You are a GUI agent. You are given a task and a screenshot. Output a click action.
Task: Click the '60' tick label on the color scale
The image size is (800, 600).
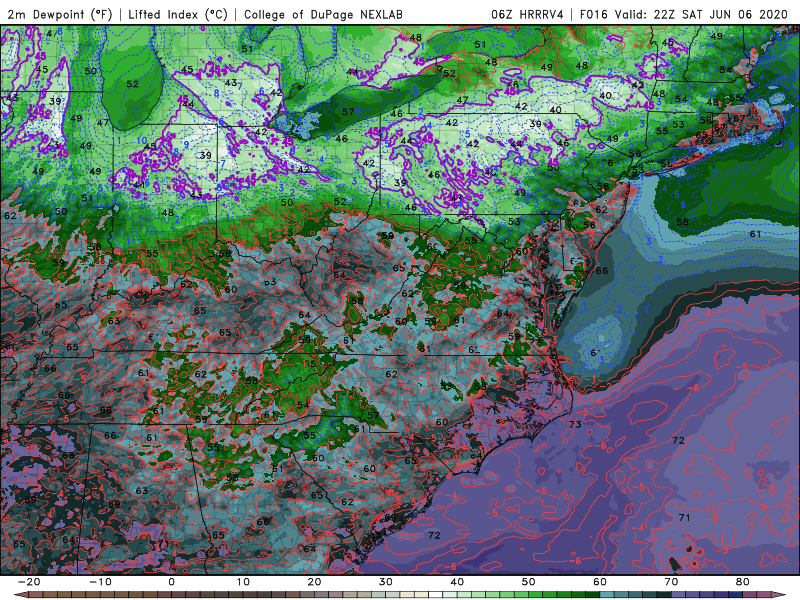[x=600, y=582]
